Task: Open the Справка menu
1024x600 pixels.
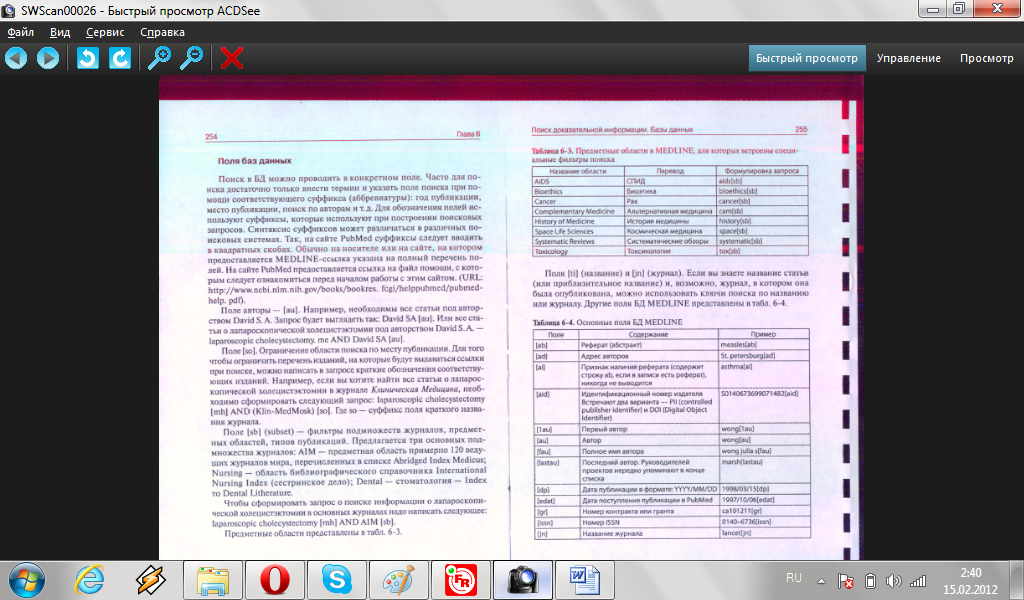Action: tap(162, 32)
